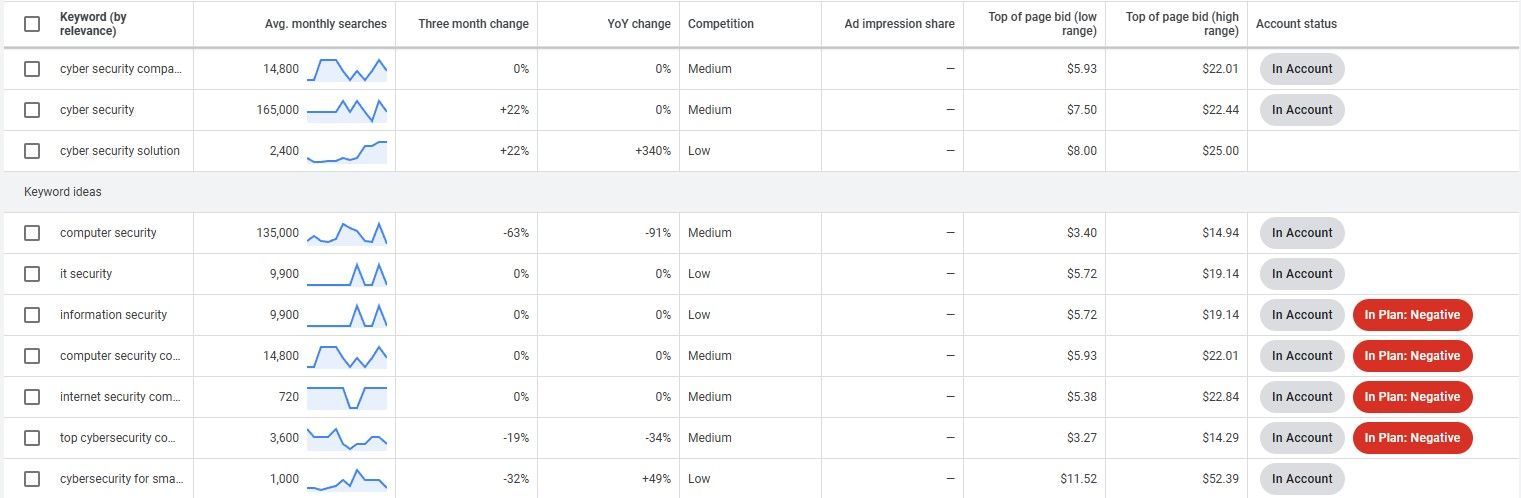This screenshot has width=1521, height=498.
Task: View the search trend chart for computer security
Action: pyautogui.click(x=346, y=233)
